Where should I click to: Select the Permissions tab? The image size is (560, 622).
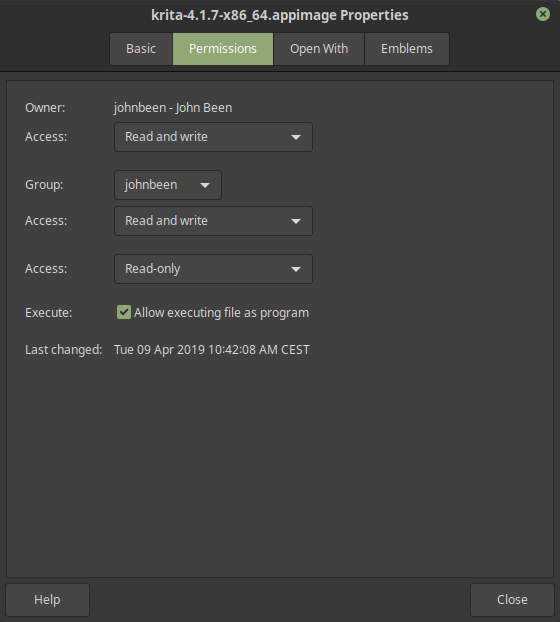pyautogui.click(x=222, y=49)
